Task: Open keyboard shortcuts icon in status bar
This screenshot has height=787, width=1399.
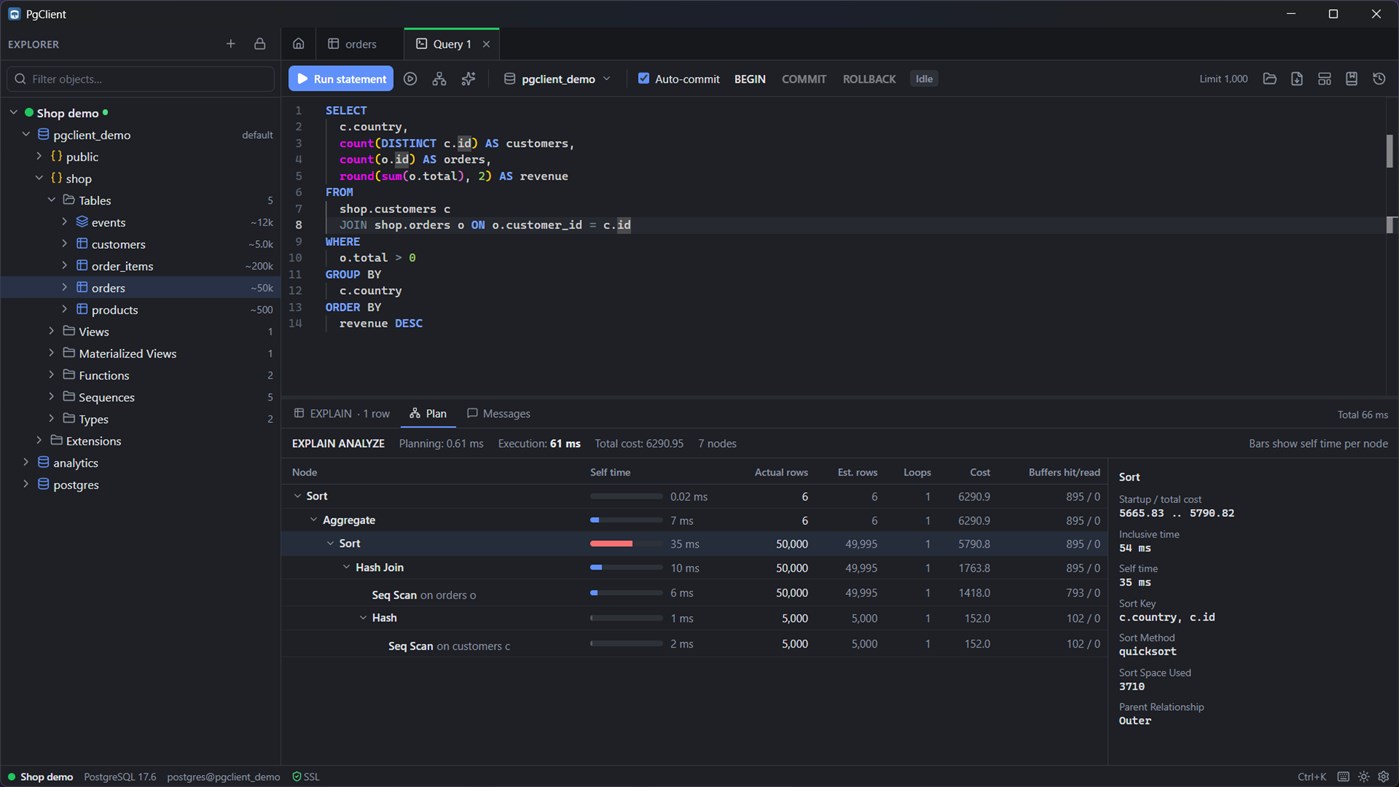Action: (x=1343, y=777)
